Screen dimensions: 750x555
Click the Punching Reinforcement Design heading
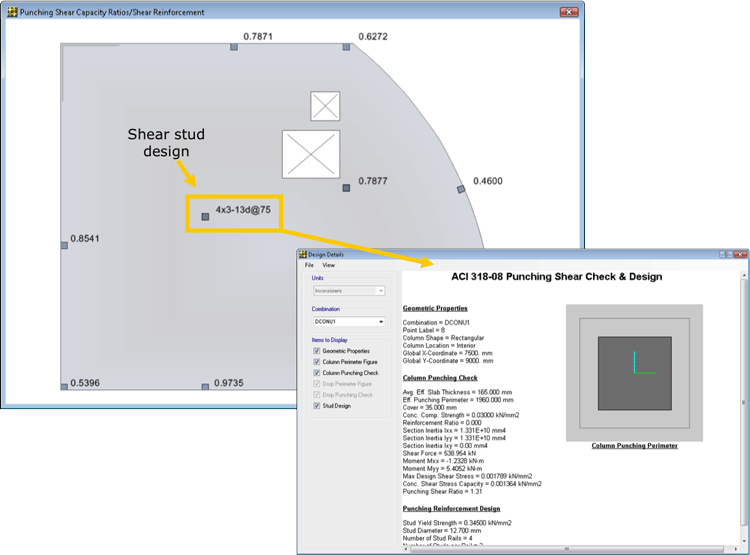click(451, 508)
